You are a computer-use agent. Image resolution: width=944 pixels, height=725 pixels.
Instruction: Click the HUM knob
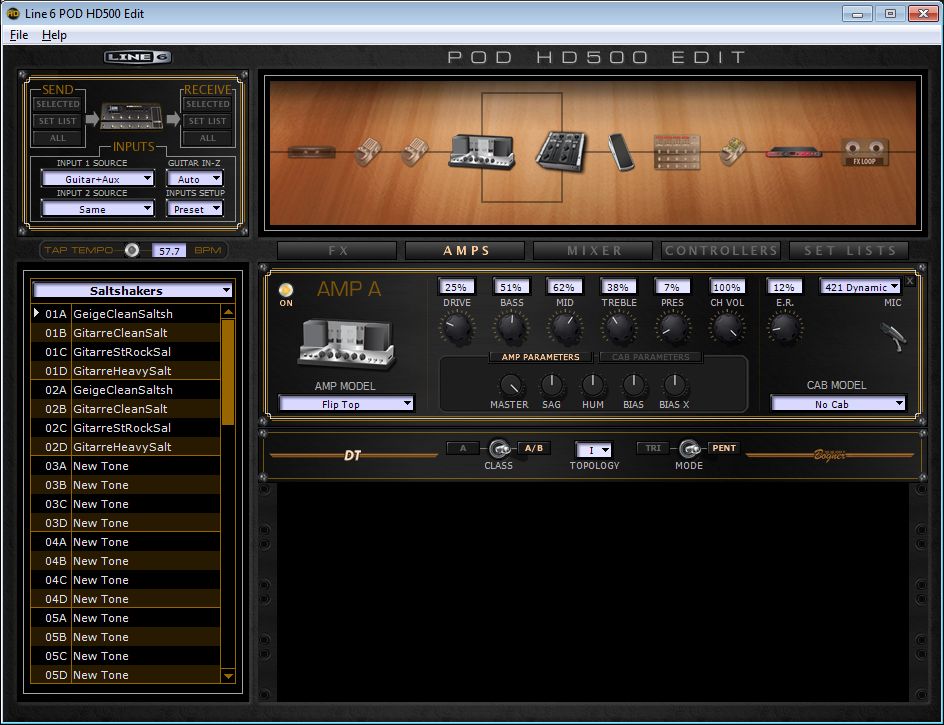coord(592,384)
